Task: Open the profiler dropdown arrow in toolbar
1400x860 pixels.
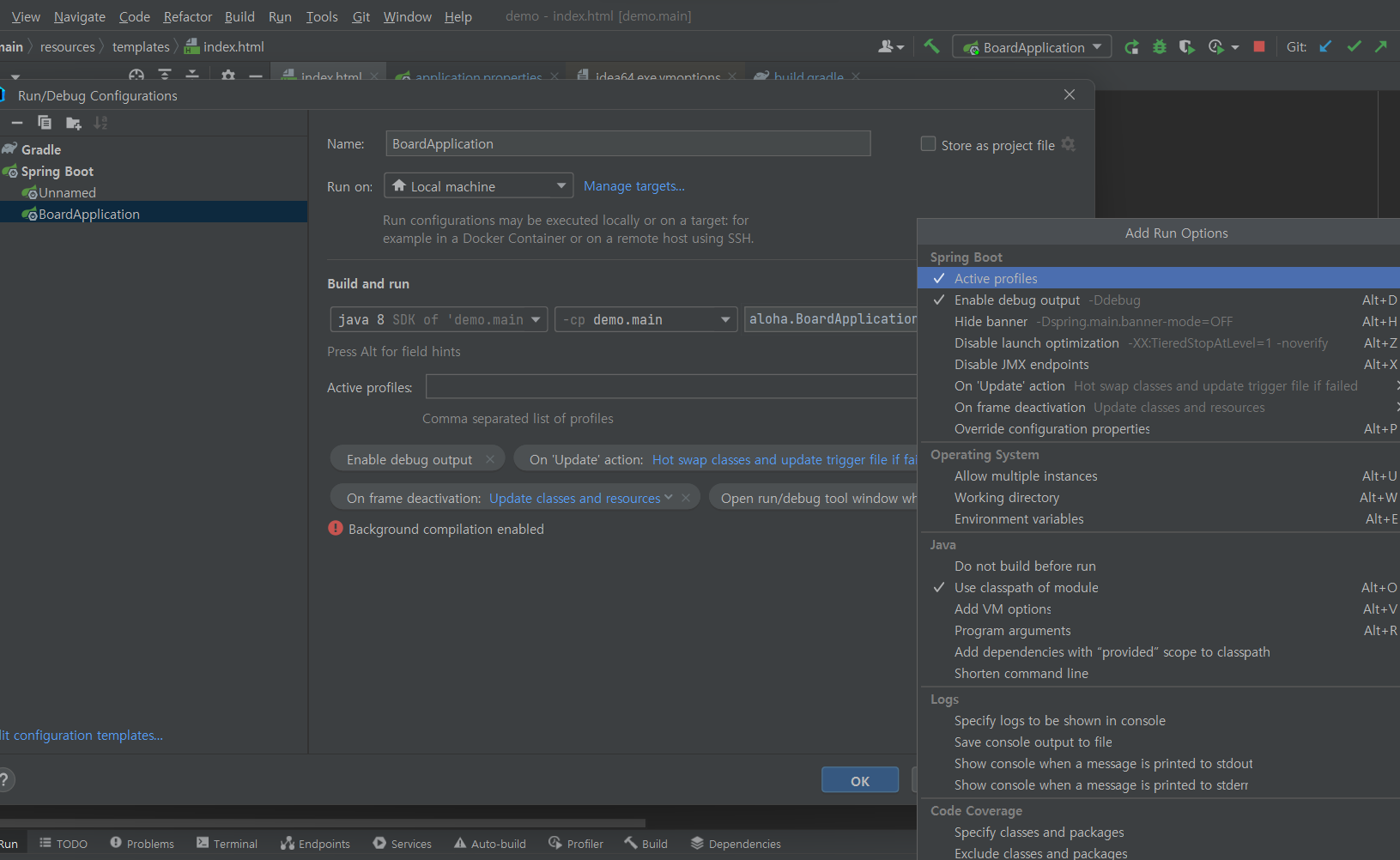Action: tap(1235, 47)
